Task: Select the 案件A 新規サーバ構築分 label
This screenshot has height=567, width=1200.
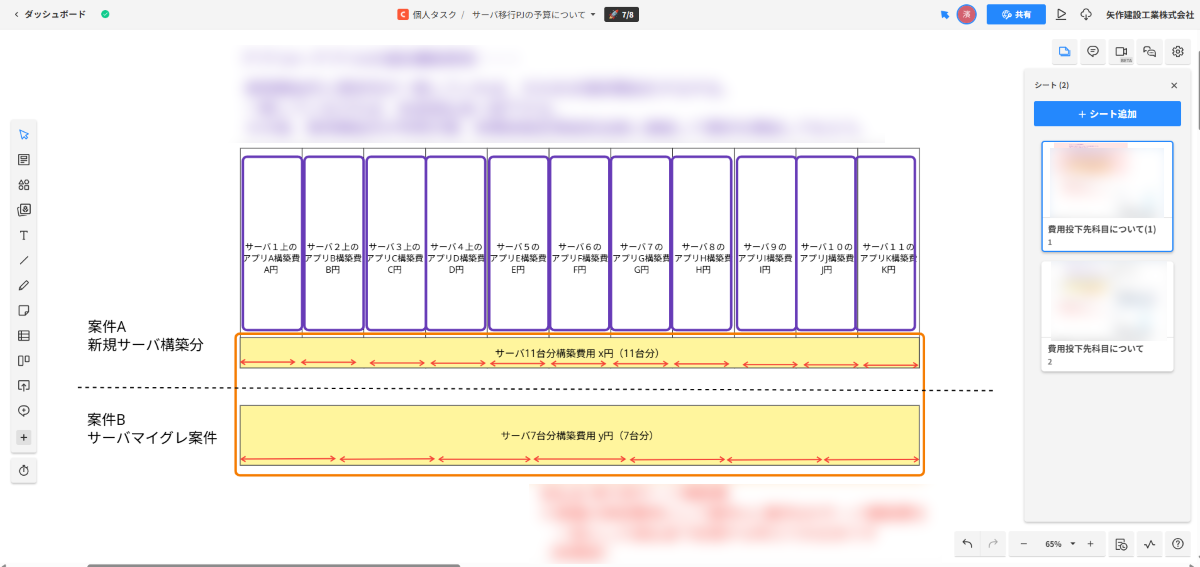Action: pyautogui.click(x=145, y=335)
